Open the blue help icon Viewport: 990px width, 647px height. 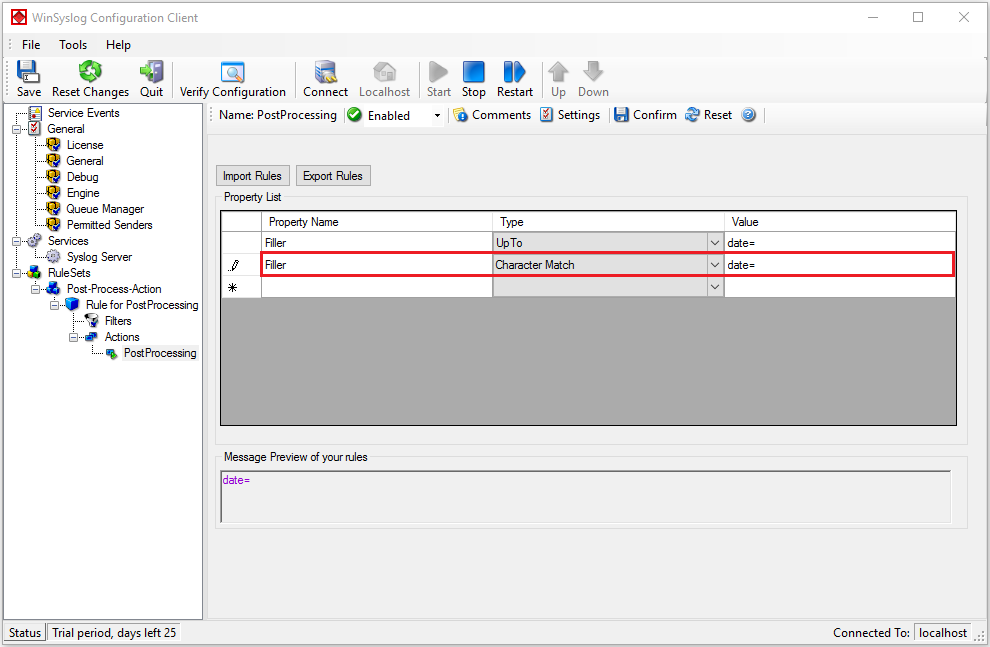(749, 115)
